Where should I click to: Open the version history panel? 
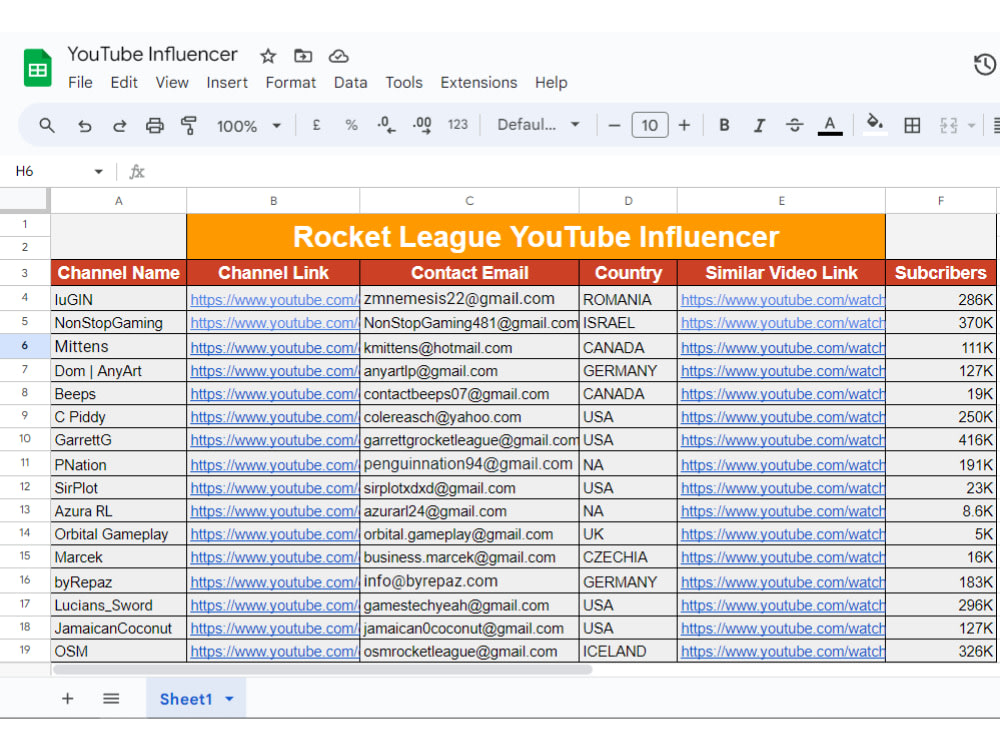click(984, 63)
